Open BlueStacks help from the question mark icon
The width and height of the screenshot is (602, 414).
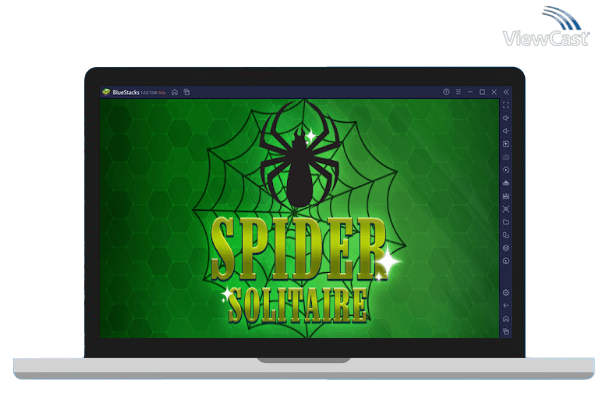pos(446,92)
